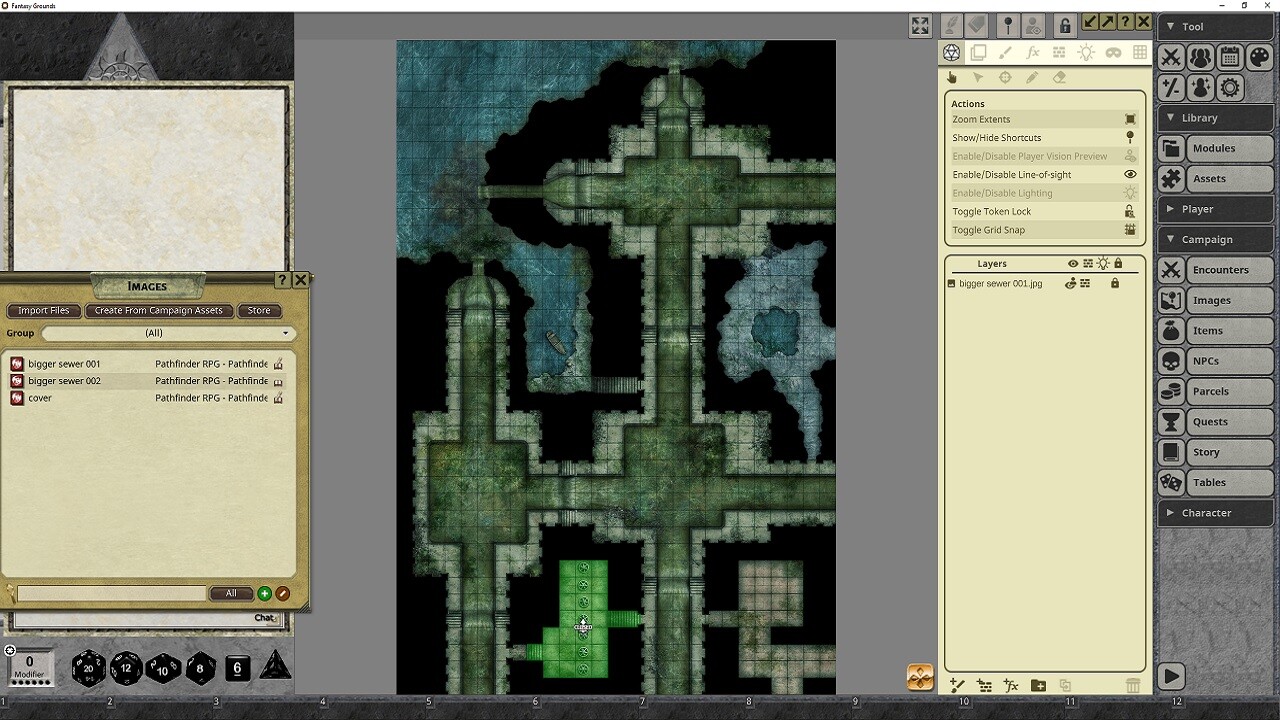Click the d20 die in the dice tray
The height and width of the screenshot is (720, 1280).
(x=88, y=668)
